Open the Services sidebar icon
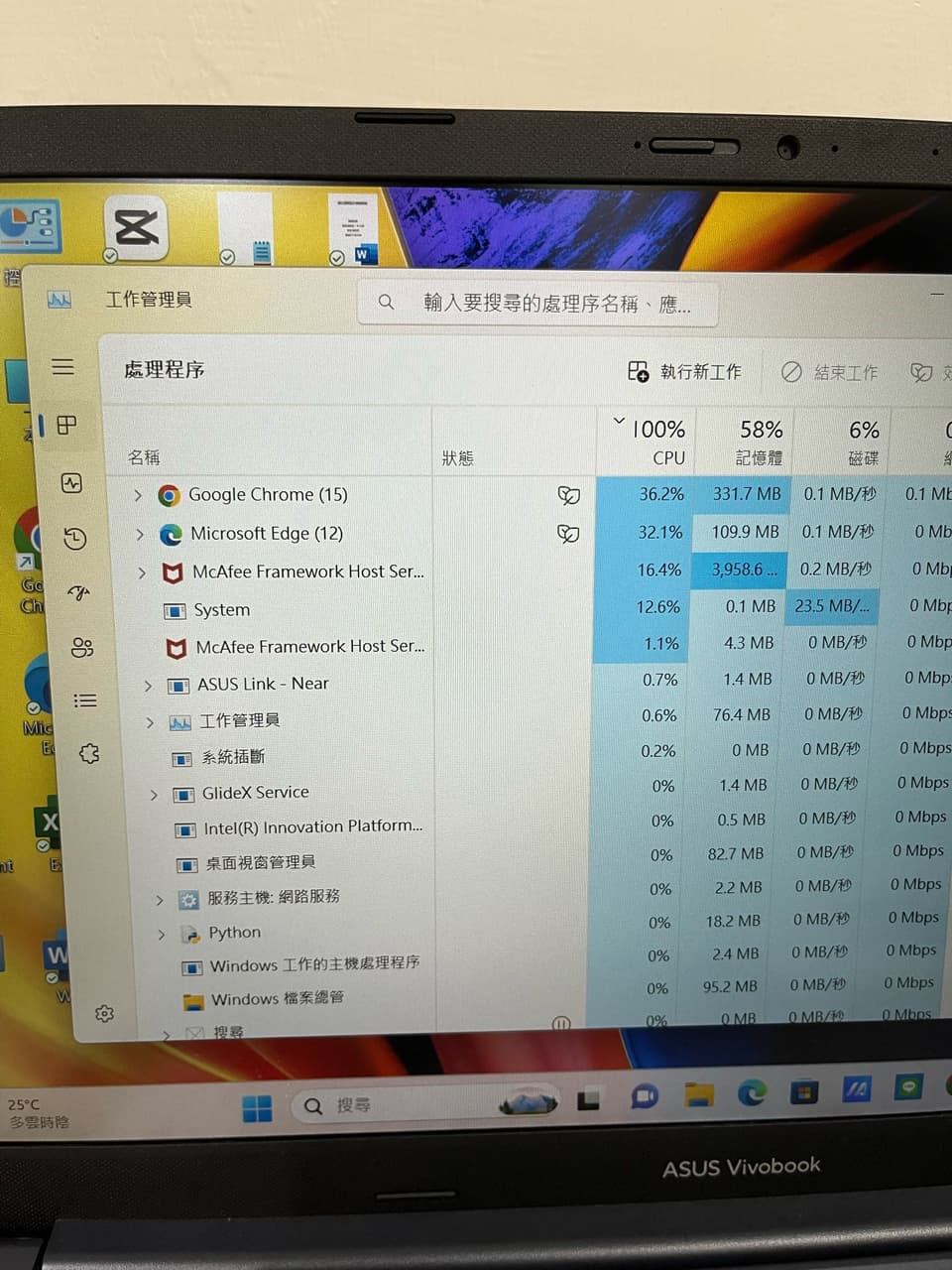Viewport: 952px width, 1270px height. click(x=89, y=753)
